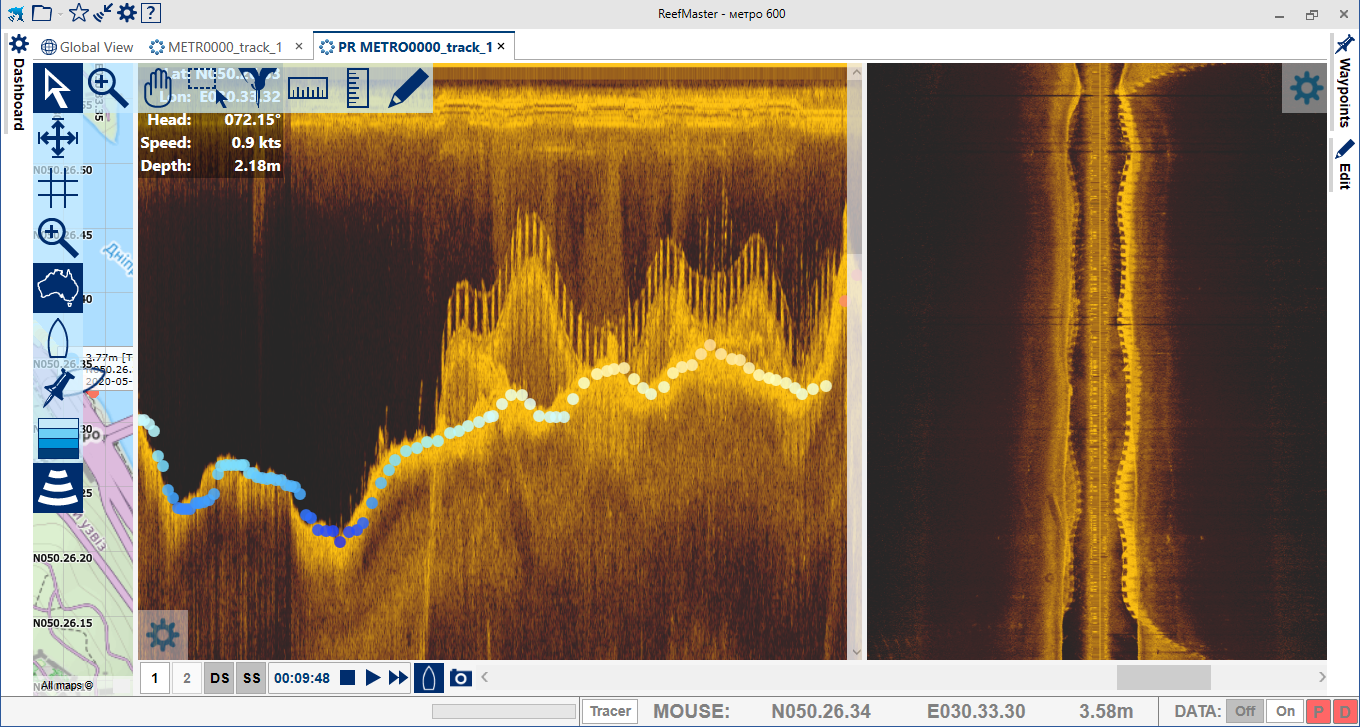Open the folder icon in title bar
Screen dimensions: 1360x727
[41, 13]
